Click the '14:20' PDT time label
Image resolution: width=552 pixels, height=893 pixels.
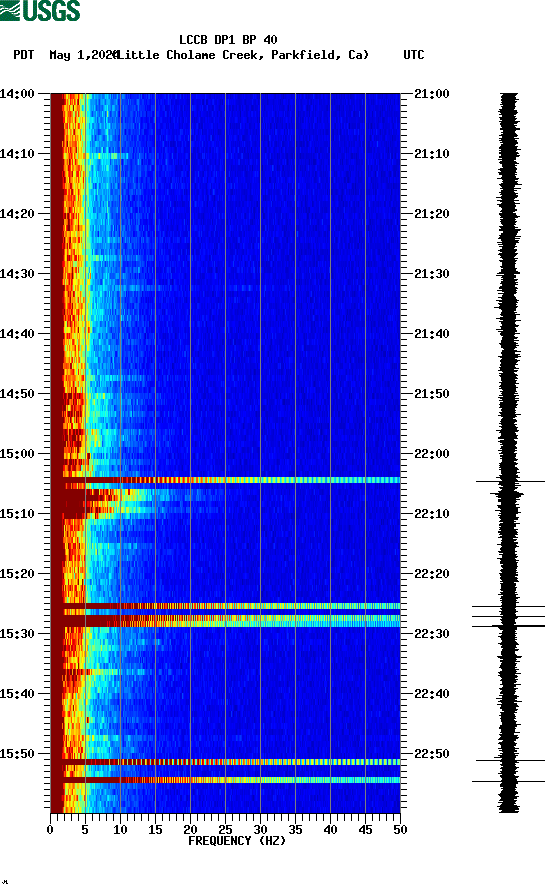coord(17,214)
